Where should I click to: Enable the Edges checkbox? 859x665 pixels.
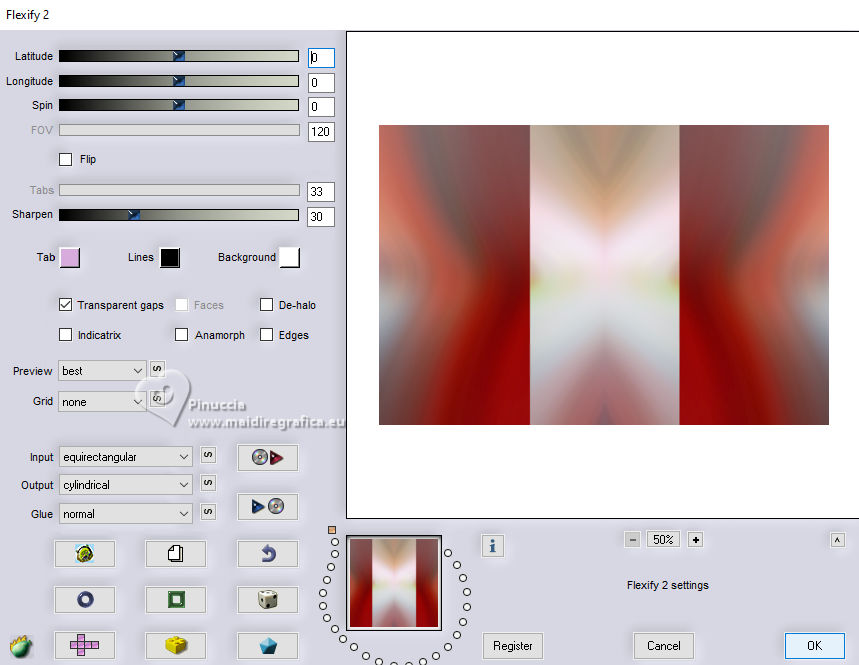point(266,335)
